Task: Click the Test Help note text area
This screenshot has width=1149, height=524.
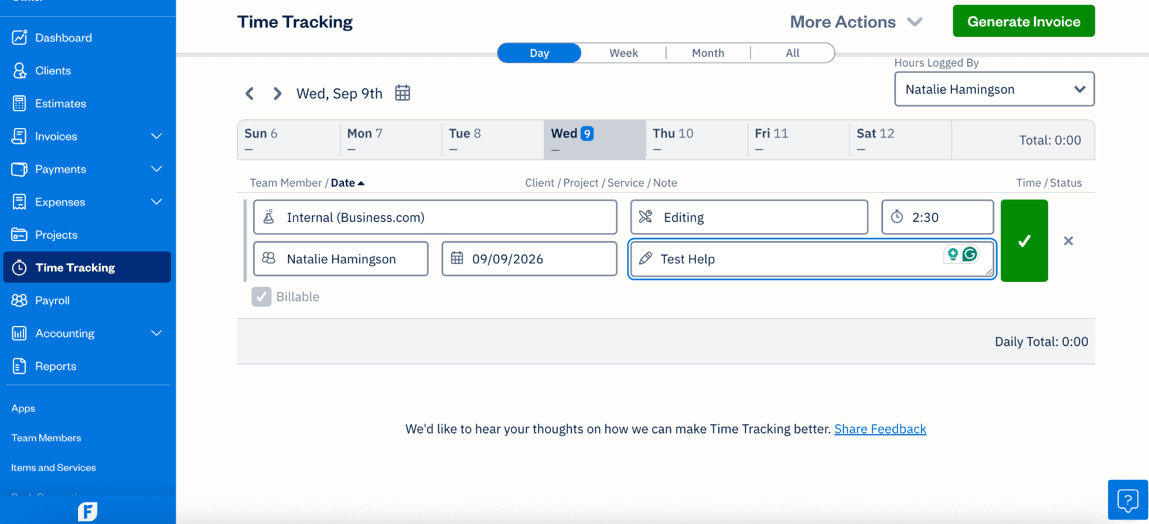Action: (x=813, y=259)
